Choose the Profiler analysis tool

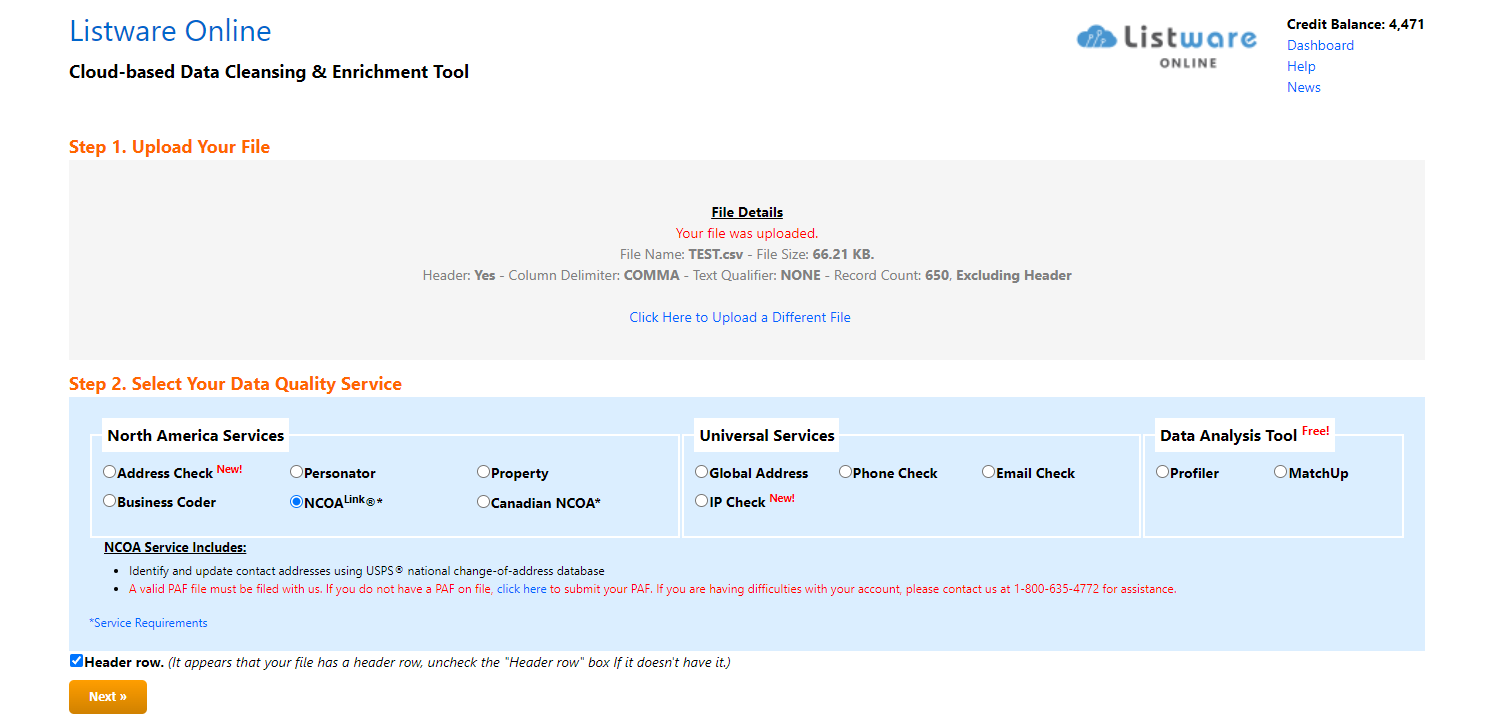pos(1163,472)
